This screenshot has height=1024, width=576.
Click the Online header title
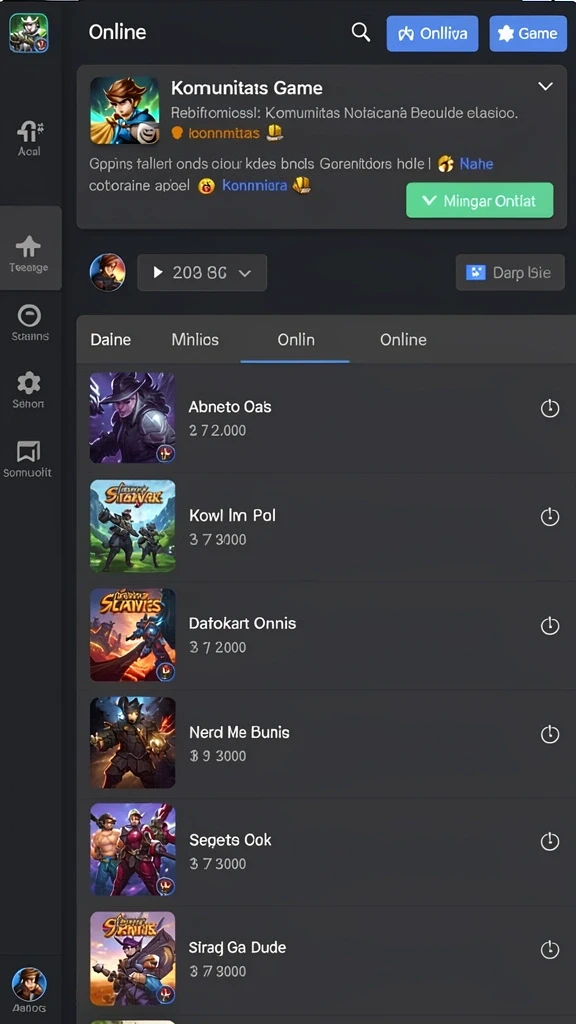pos(118,32)
